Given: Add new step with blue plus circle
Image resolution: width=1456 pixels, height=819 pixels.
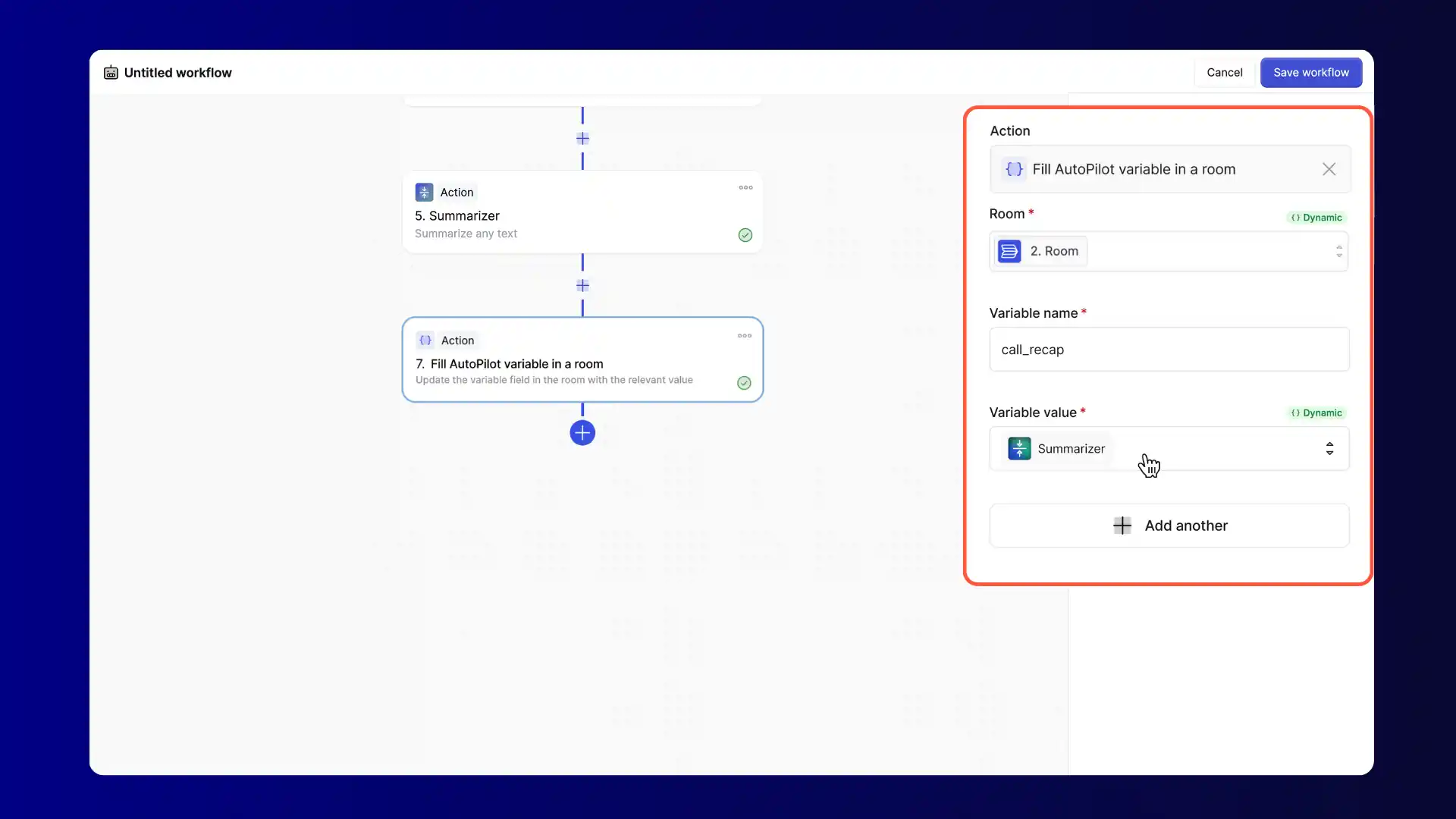Looking at the screenshot, I should (x=582, y=433).
